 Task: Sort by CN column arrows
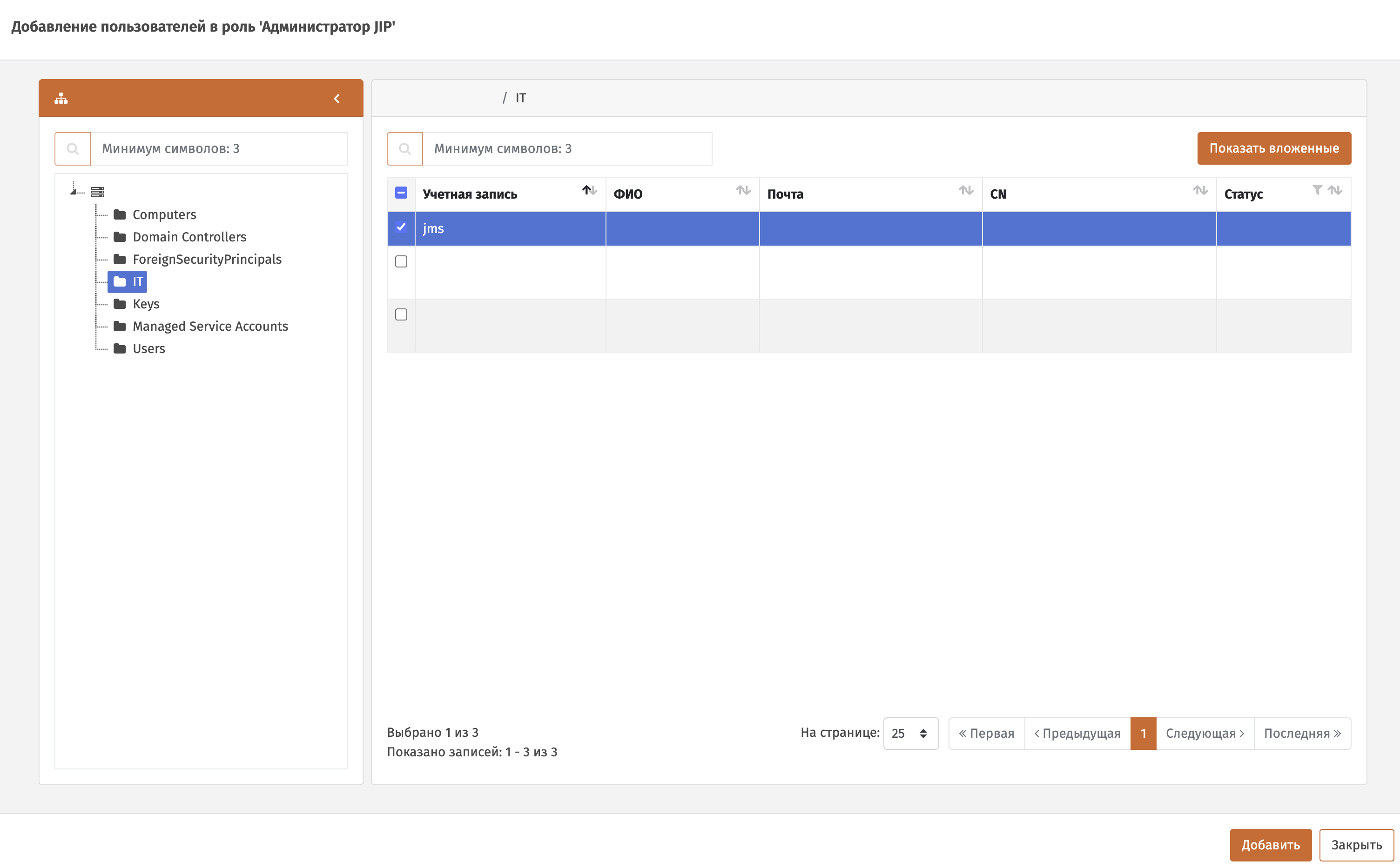pos(1200,190)
